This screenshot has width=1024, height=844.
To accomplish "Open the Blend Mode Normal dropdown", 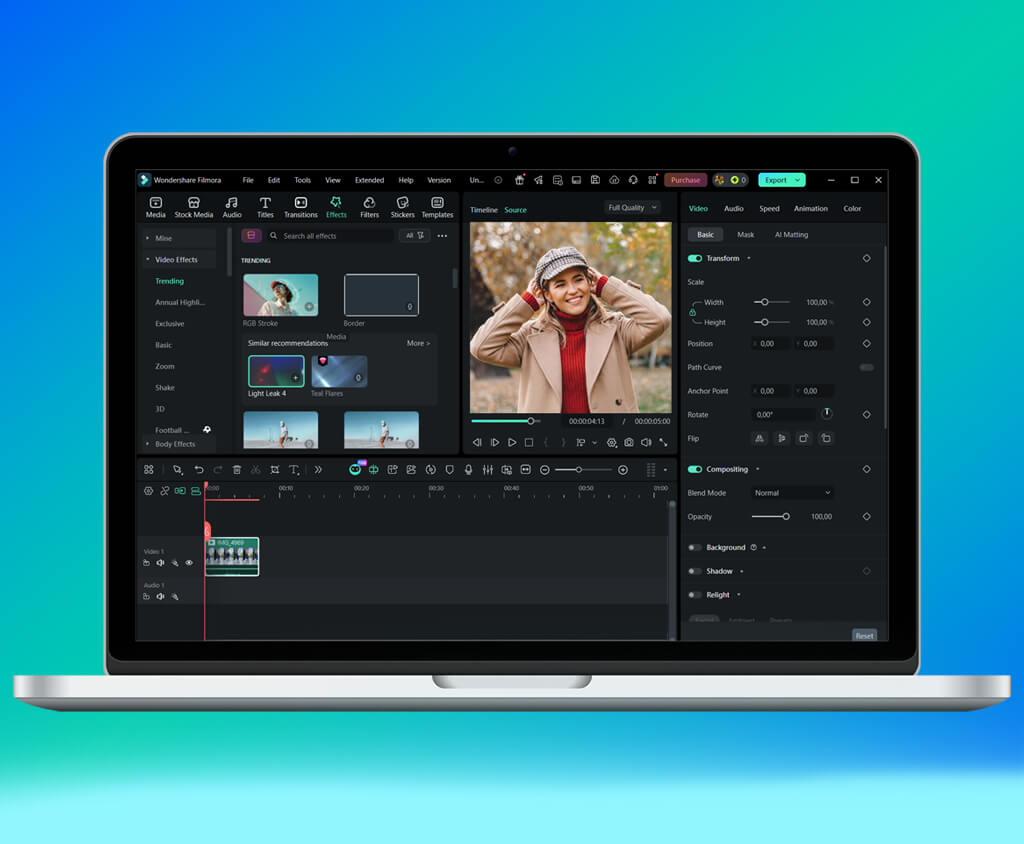I will 792,493.
